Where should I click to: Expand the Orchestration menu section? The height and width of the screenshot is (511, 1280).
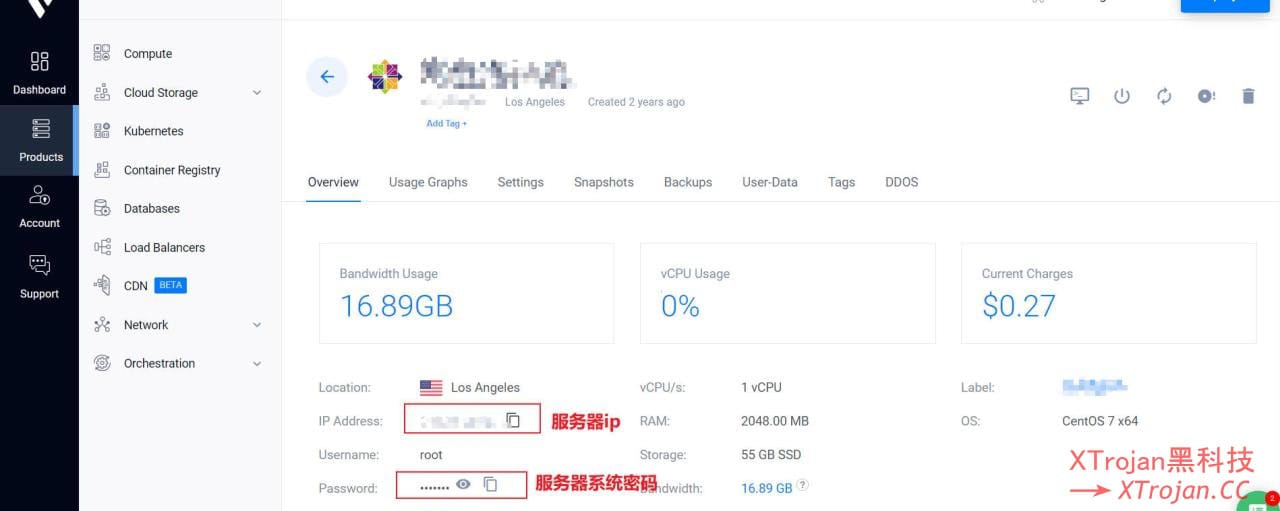pyautogui.click(x=257, y=364)
